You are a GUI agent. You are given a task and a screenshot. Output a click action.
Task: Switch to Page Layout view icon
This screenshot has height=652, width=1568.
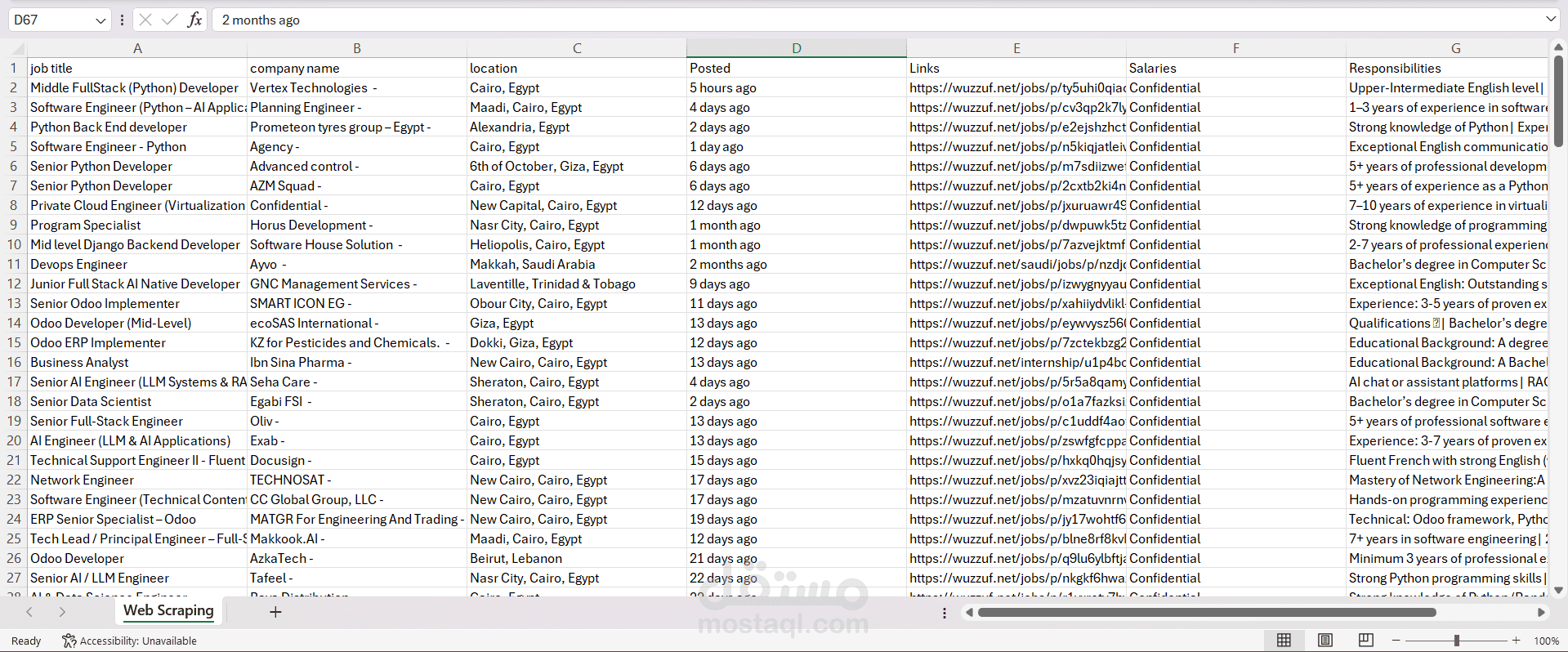click(1325, 641)
